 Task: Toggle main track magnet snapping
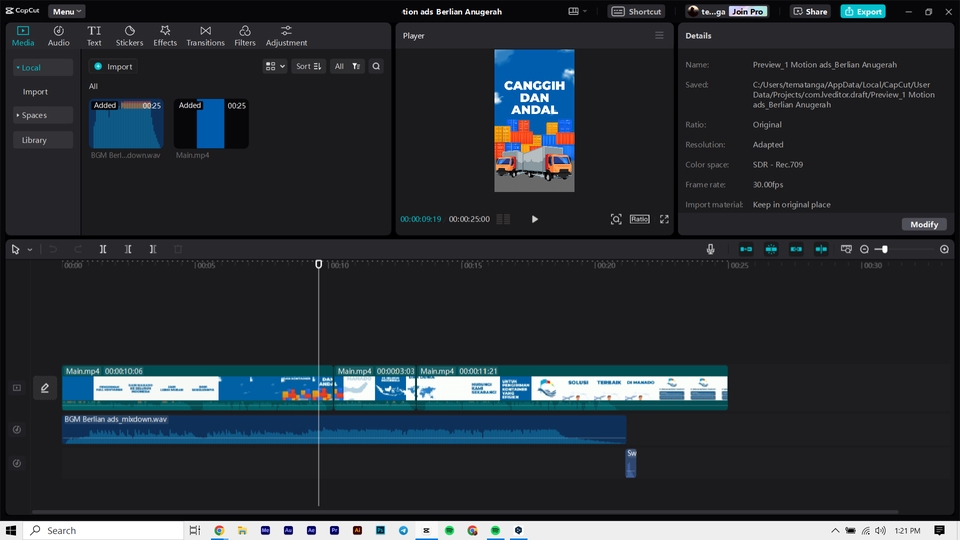746,249
